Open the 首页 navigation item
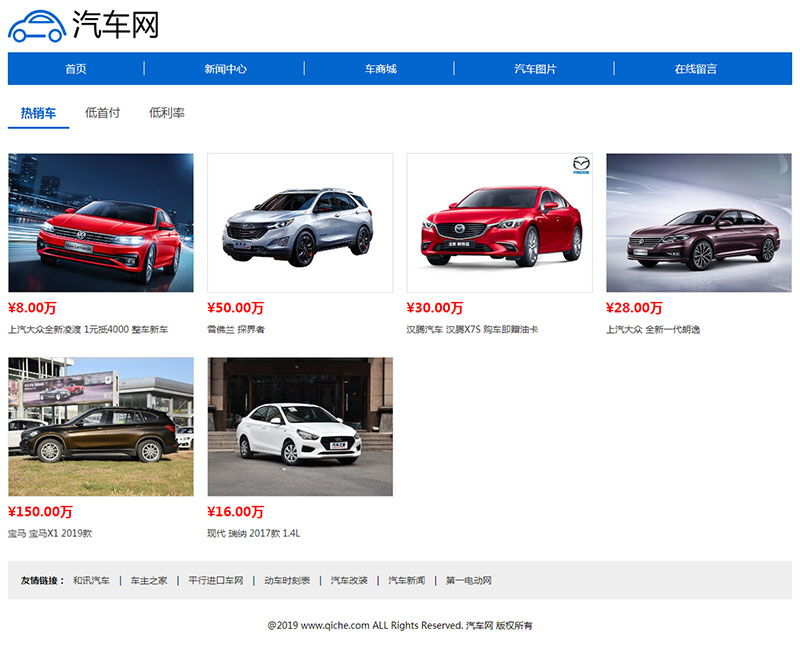The image size is (800, 651). [76, 69]
